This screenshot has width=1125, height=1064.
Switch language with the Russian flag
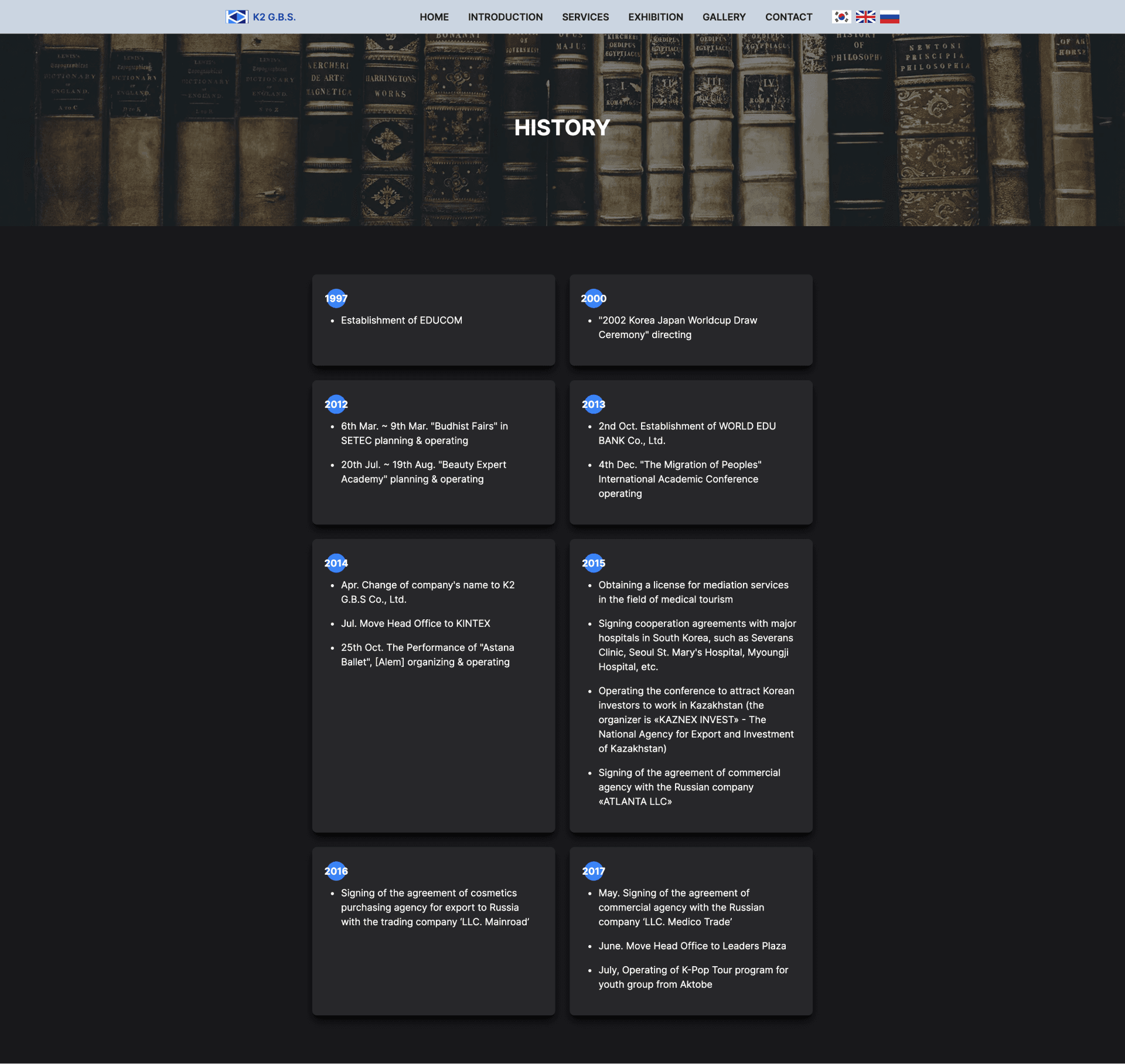click(x=889, y=17)
